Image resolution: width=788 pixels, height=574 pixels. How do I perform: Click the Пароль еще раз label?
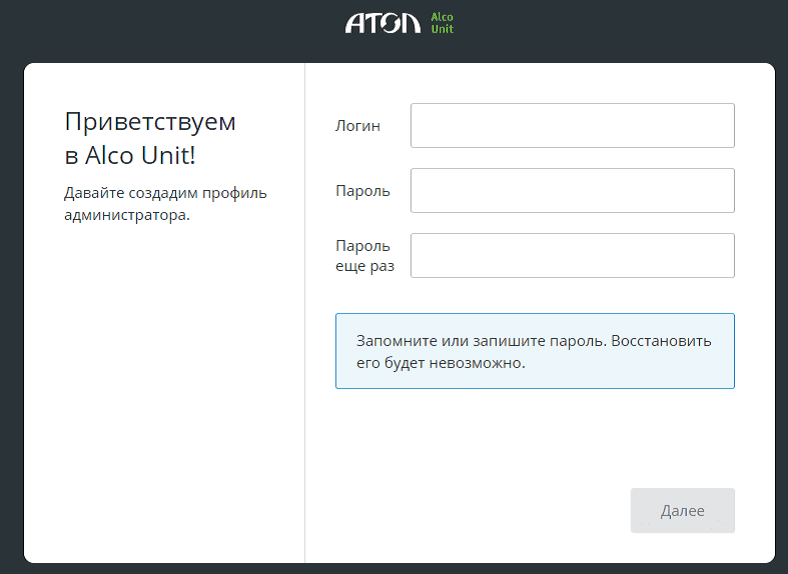click(365, 255)
